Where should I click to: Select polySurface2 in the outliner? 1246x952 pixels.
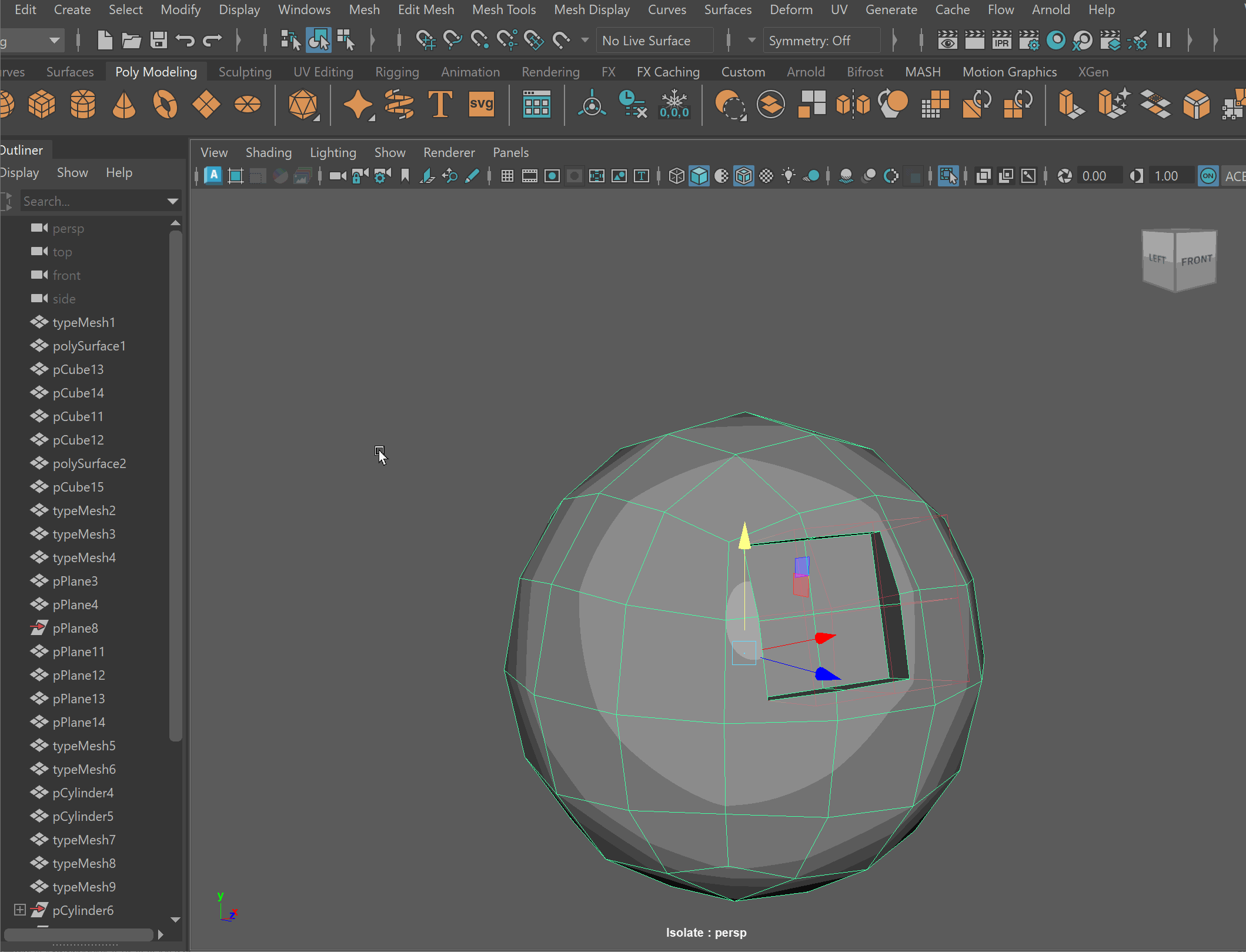coord(89,463)
